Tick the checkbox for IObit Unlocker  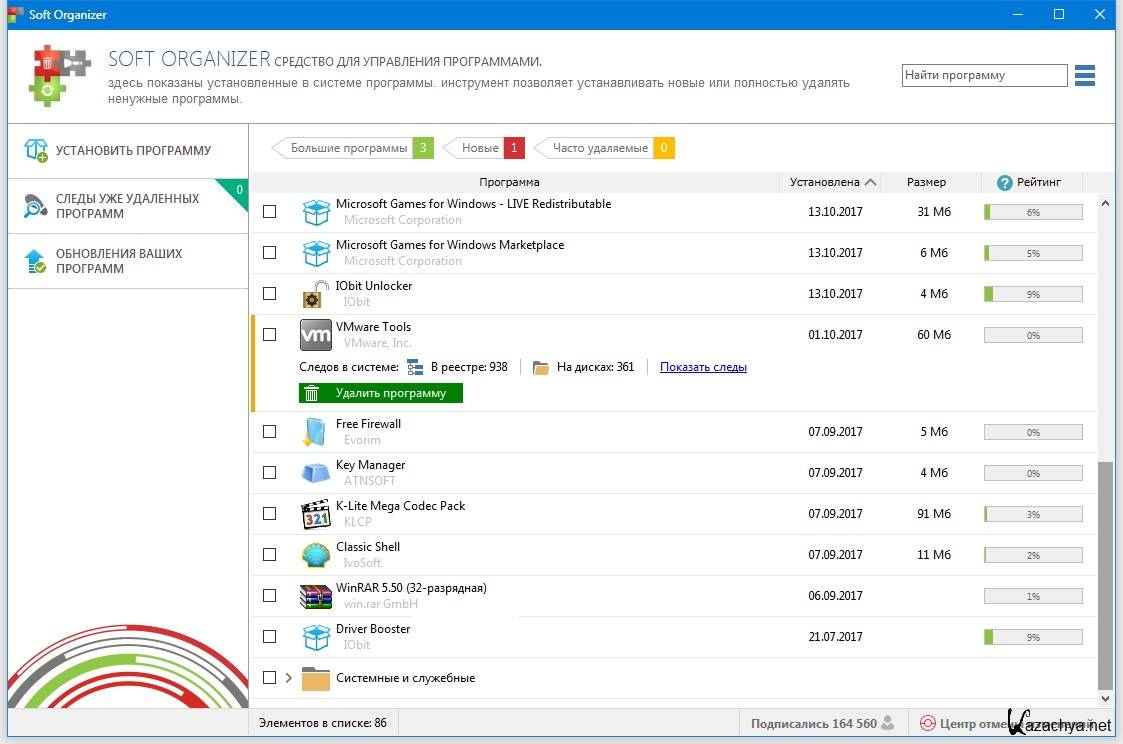coord(269,294)
